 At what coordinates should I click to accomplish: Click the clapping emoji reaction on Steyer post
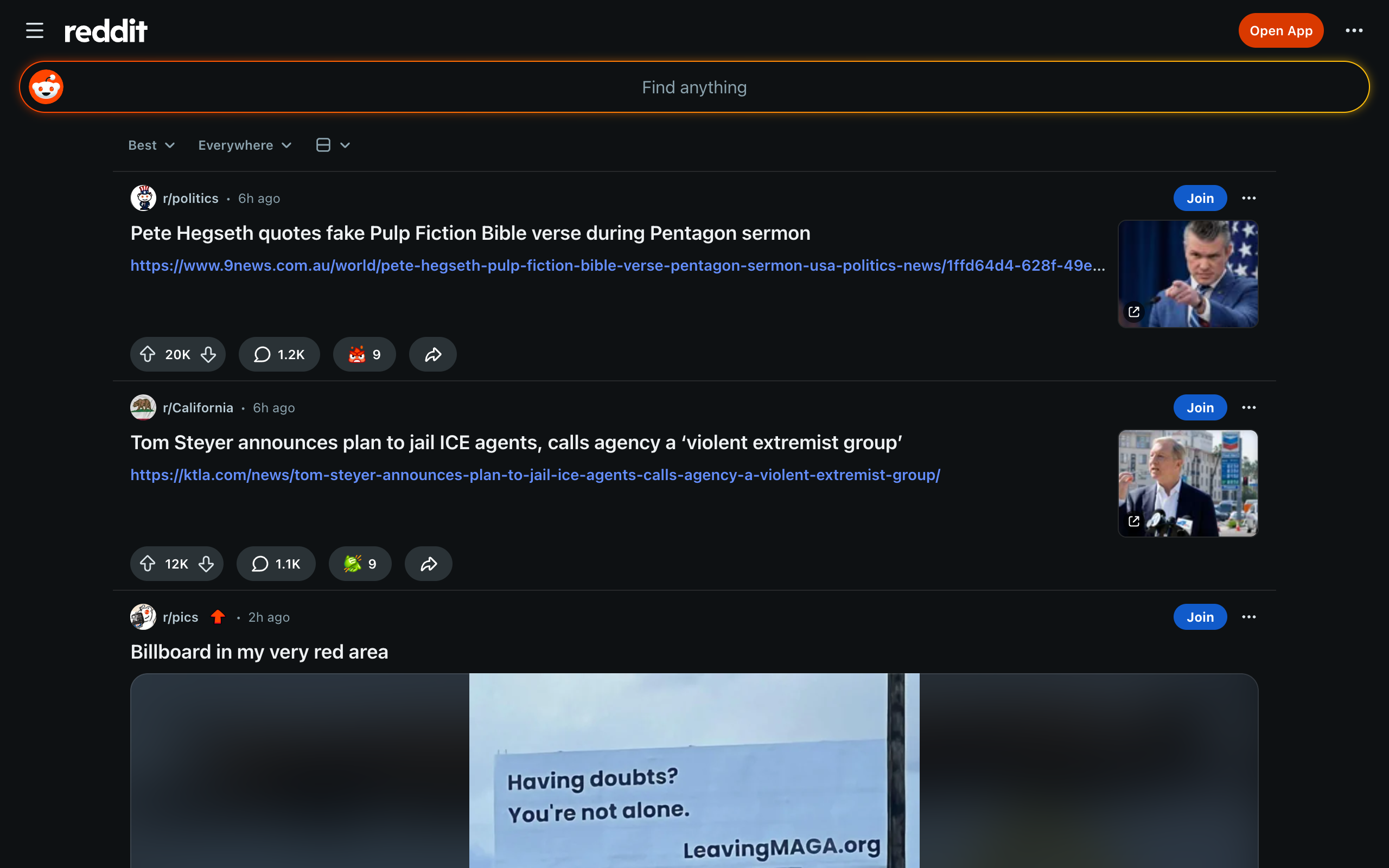(x=359, y=564)
